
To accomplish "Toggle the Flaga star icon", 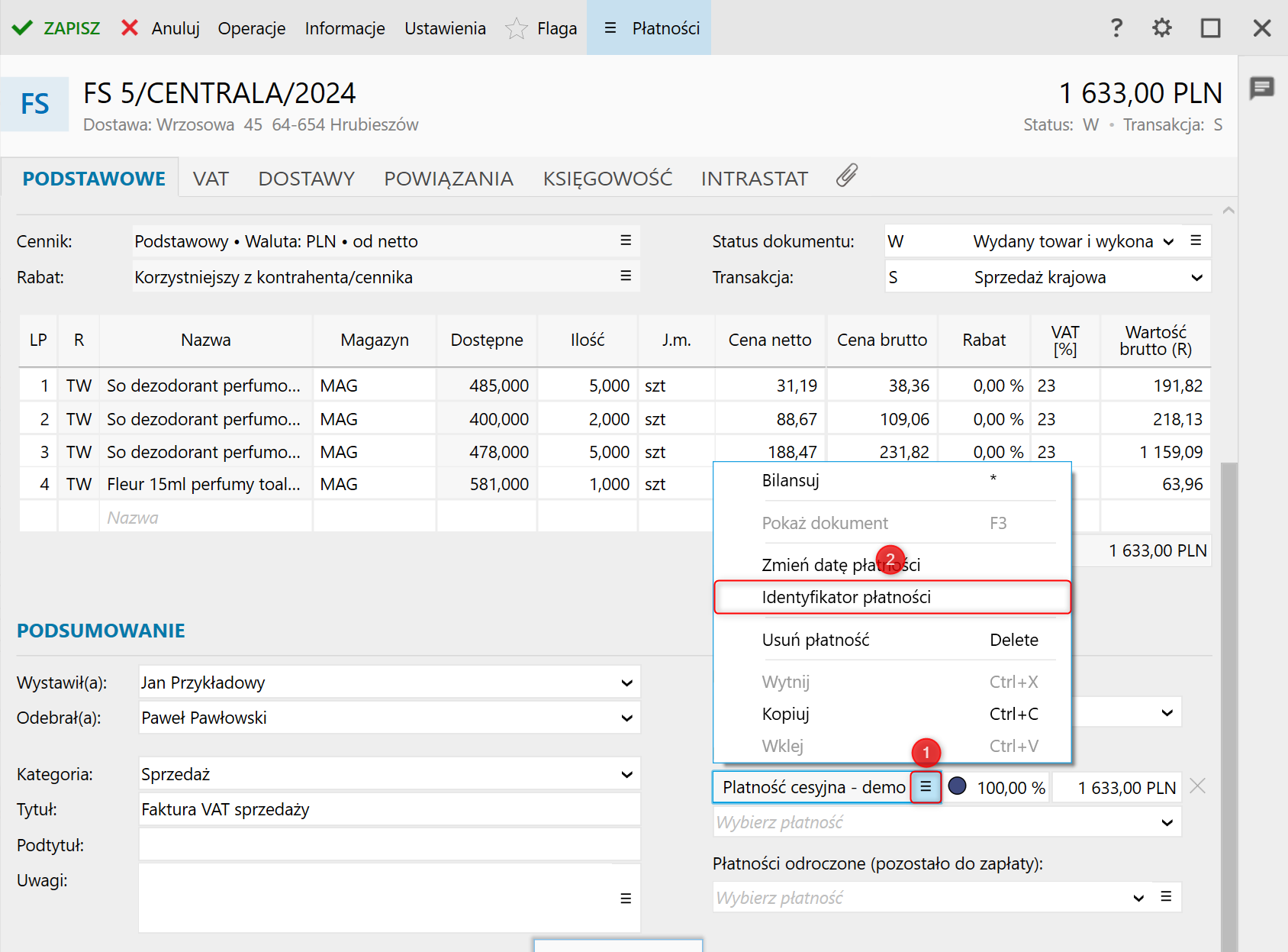I will (x=517, y=29).
